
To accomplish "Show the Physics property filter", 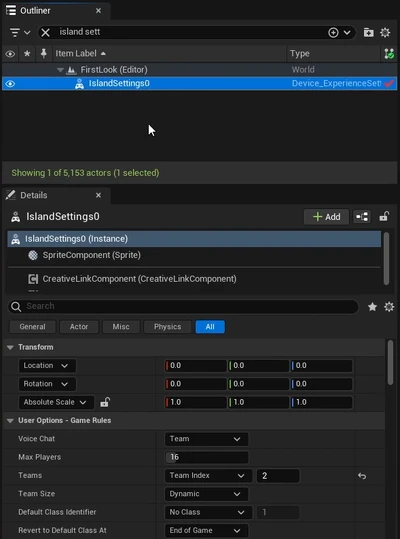I will [x=167, y=327].
